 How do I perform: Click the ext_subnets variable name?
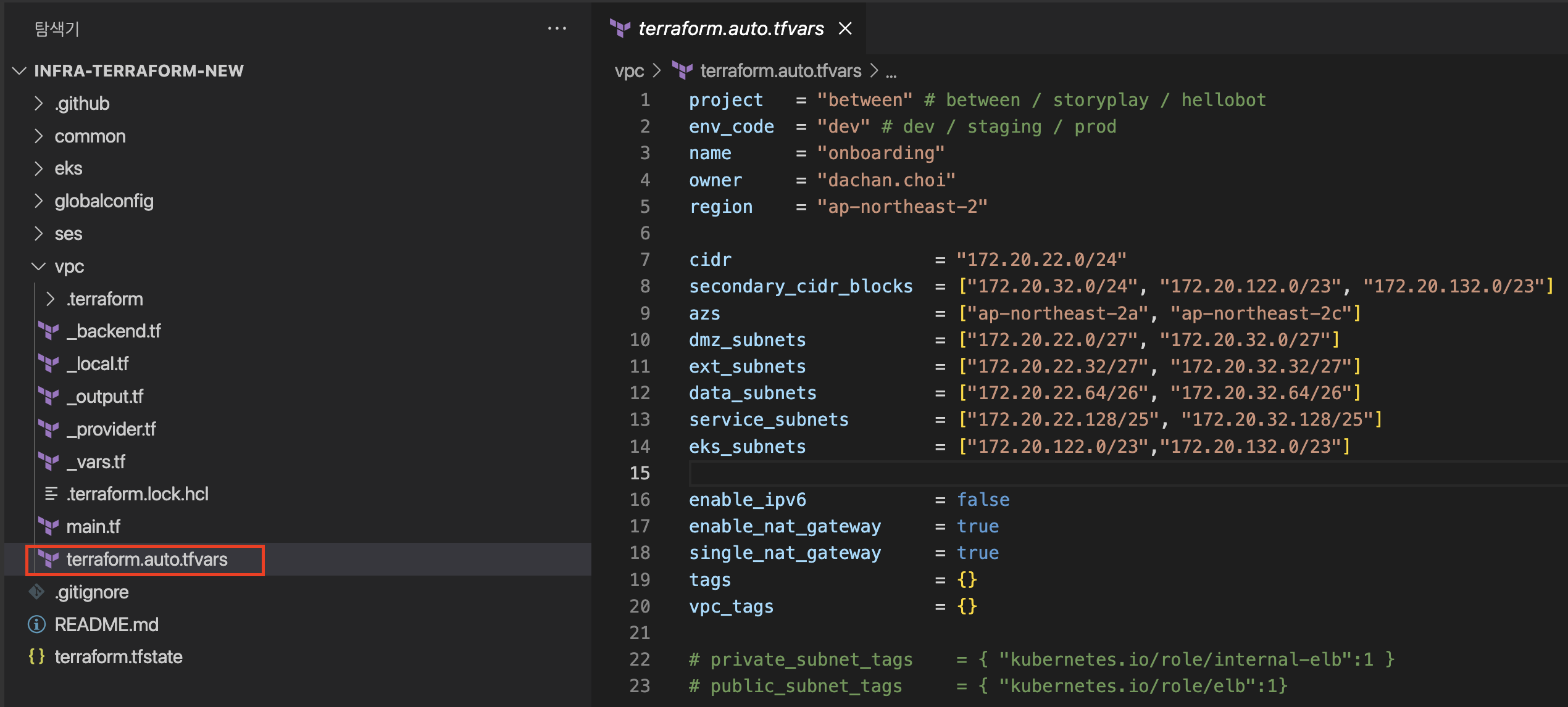(747, 366)
